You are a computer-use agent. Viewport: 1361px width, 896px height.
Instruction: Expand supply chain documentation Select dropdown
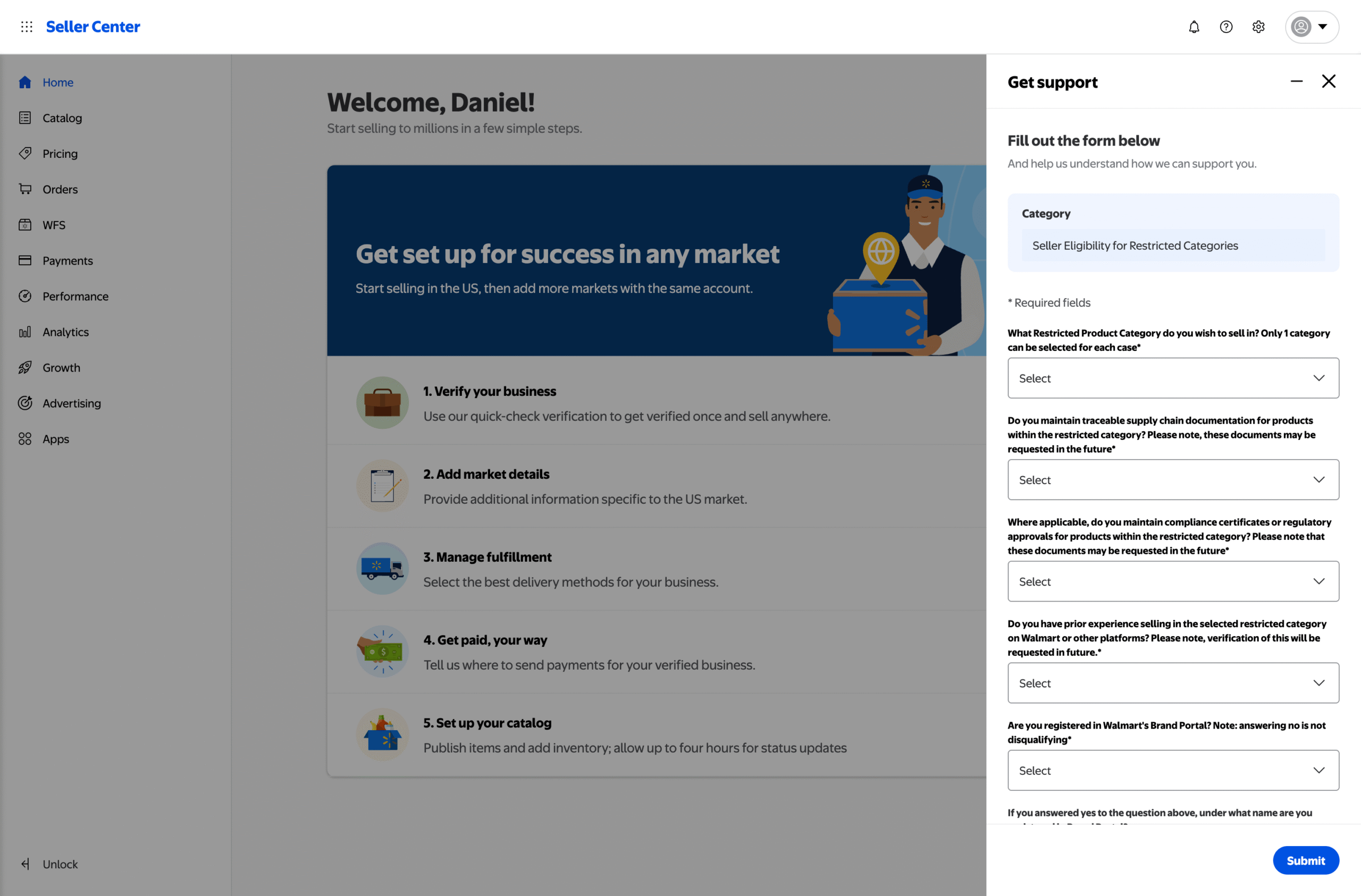[x=1172, y=480]
